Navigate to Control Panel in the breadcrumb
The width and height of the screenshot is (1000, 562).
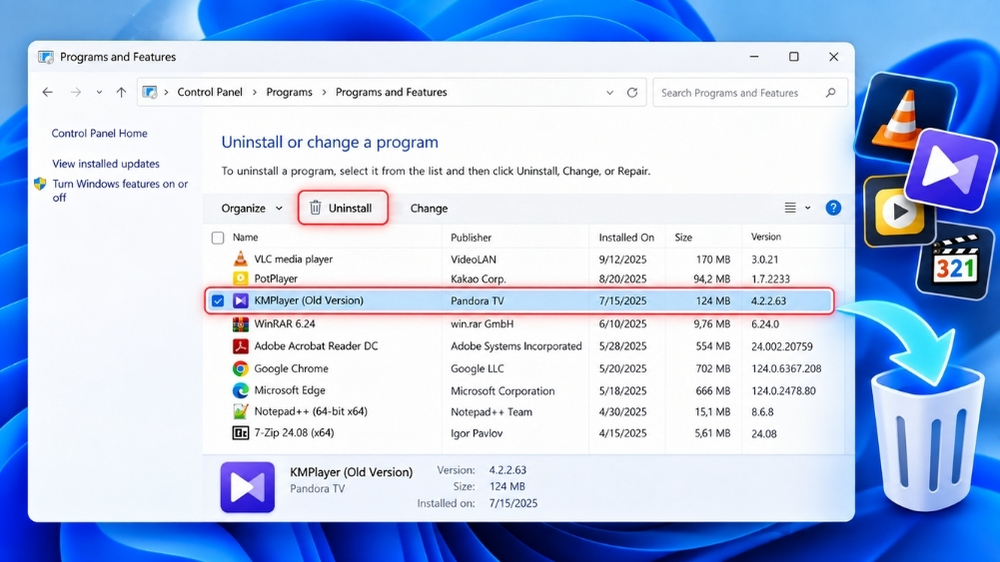(x=210, y=92)
